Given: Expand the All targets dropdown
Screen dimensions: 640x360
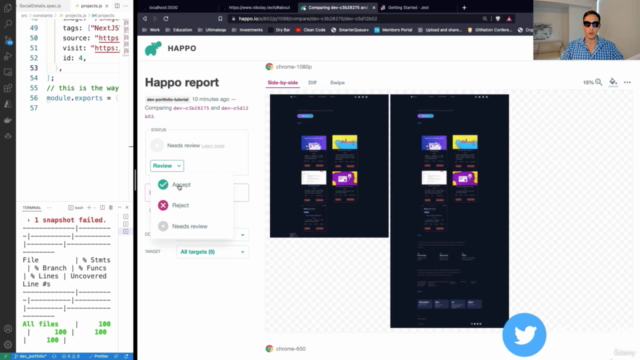Looking at the screenshot, I should [x=212, y=252].
